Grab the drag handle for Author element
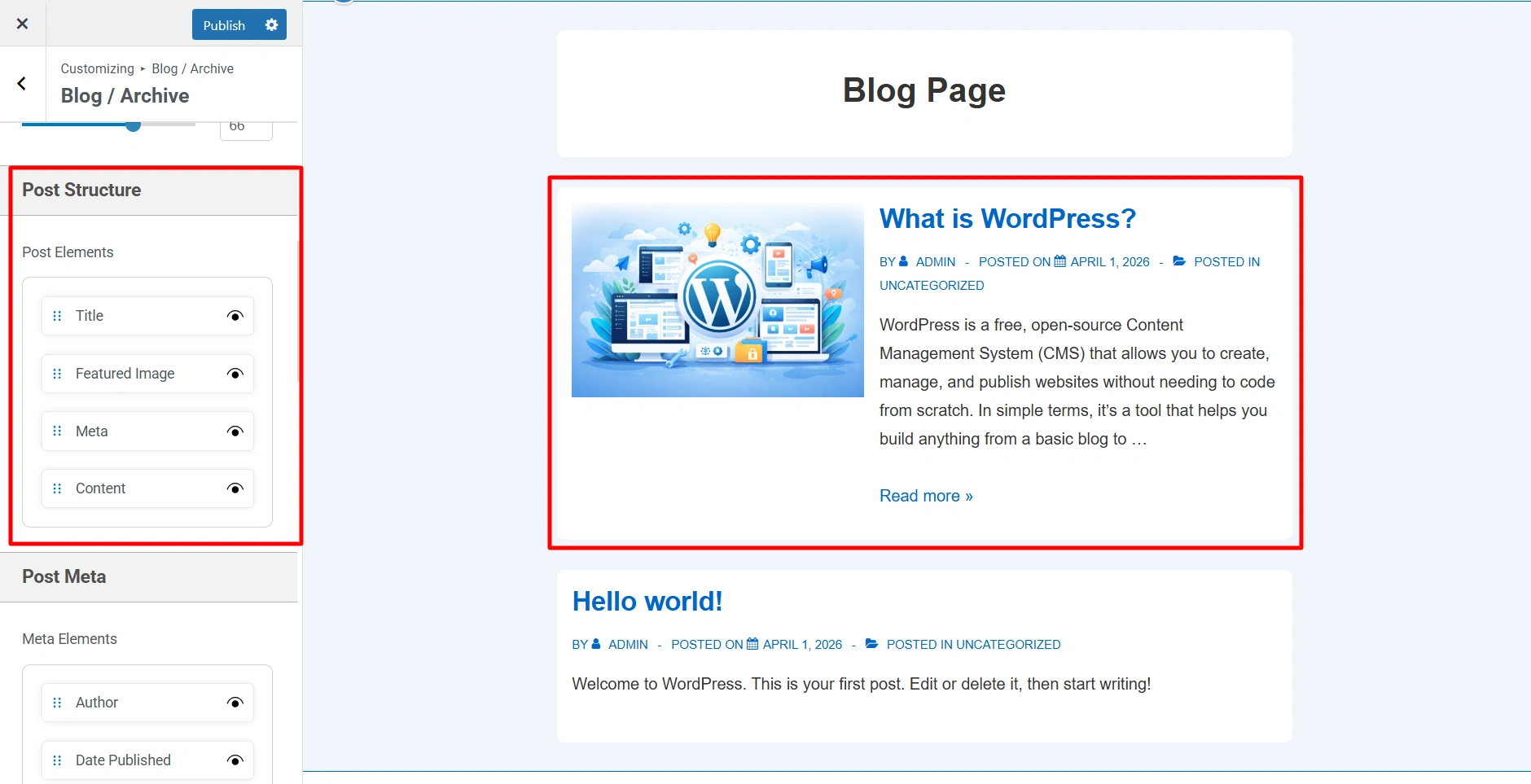 pyautogui.click(x=57, y=703)
